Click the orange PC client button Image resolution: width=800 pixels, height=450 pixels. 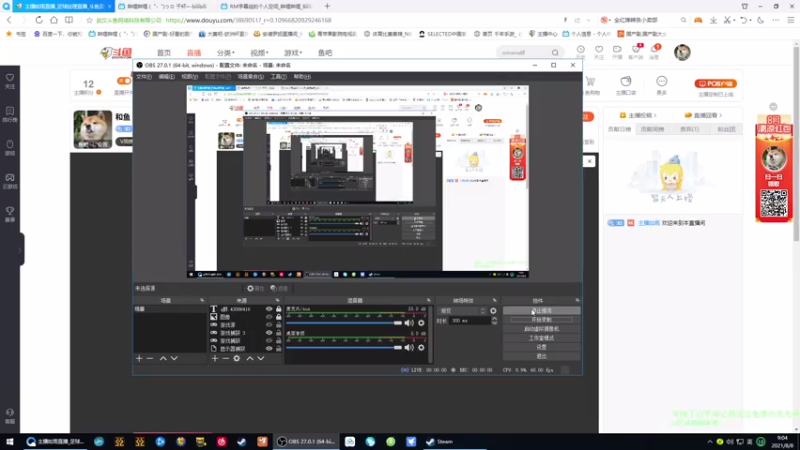click(x=715, y=83)
